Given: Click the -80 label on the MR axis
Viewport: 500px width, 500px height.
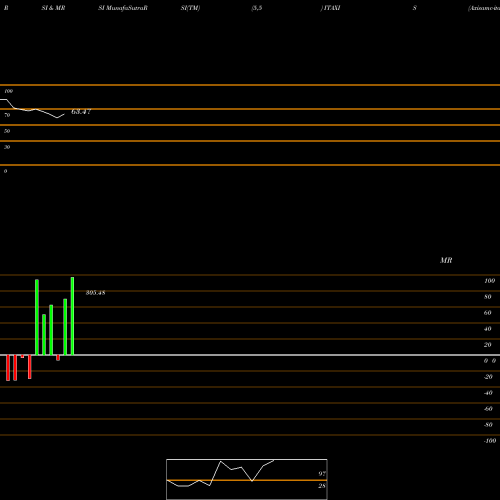Looking at the screenshot, I should pos(488,425).
